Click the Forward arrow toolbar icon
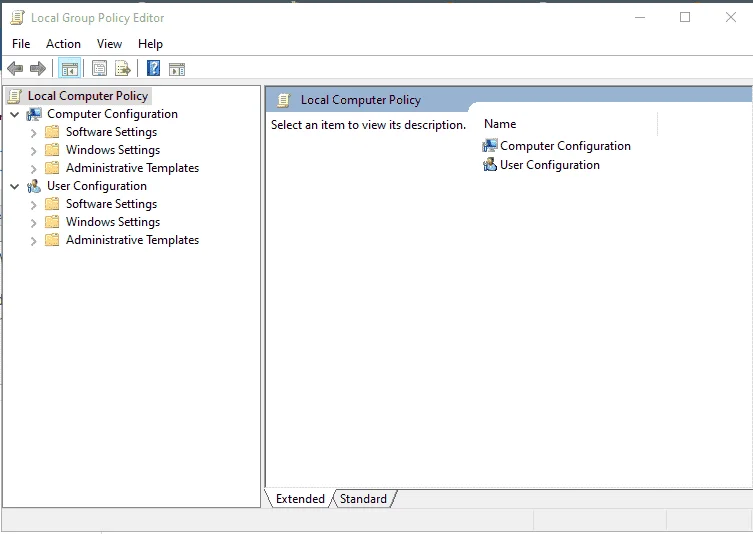Screen dimensions: 753x534 (38, 69)
